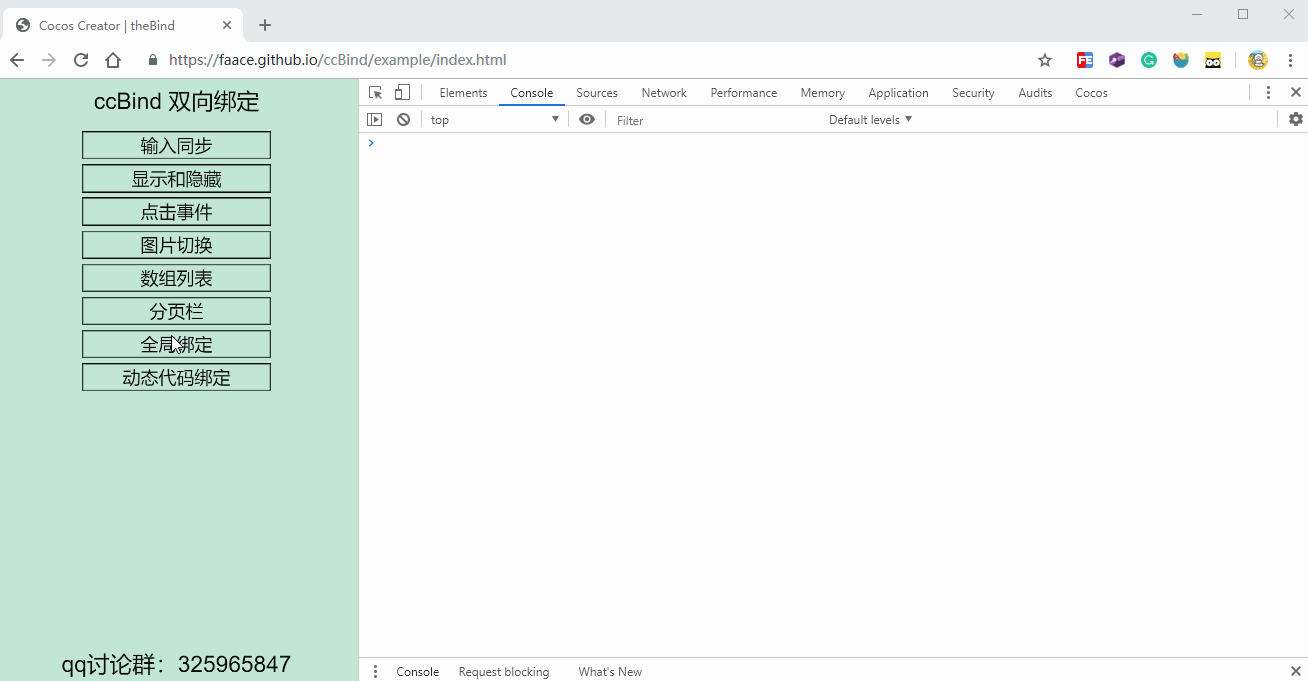Reload the current page
1308x681 pixels.
pos(81,60)
